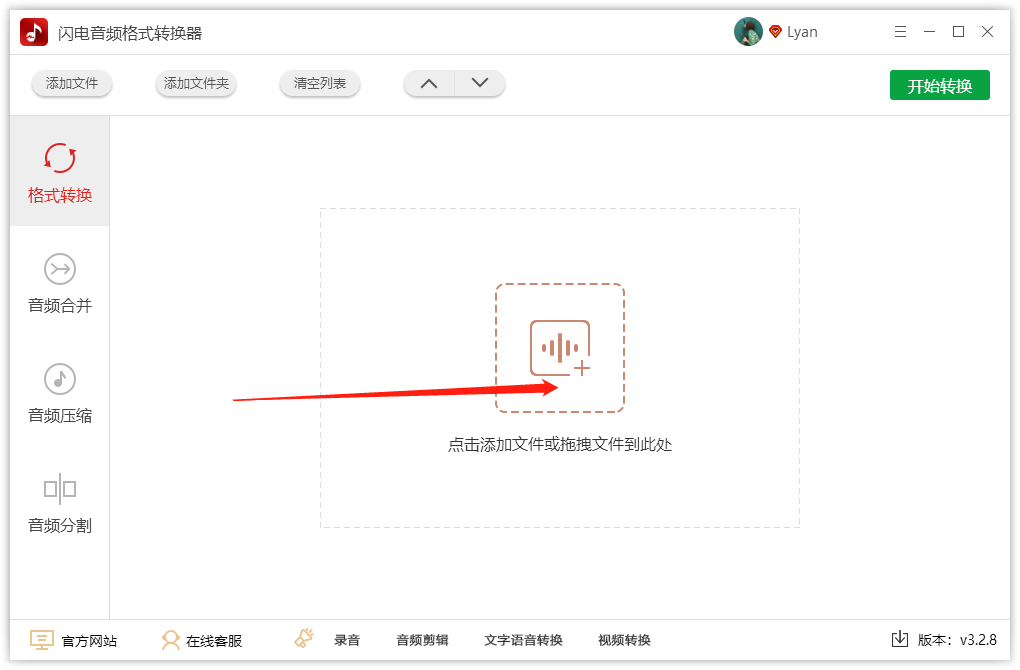Image resolution: width=1020 pixels, height=670 pixels.
Task: Click the upward chevron to move item up
Action: [x=428, y=84]
